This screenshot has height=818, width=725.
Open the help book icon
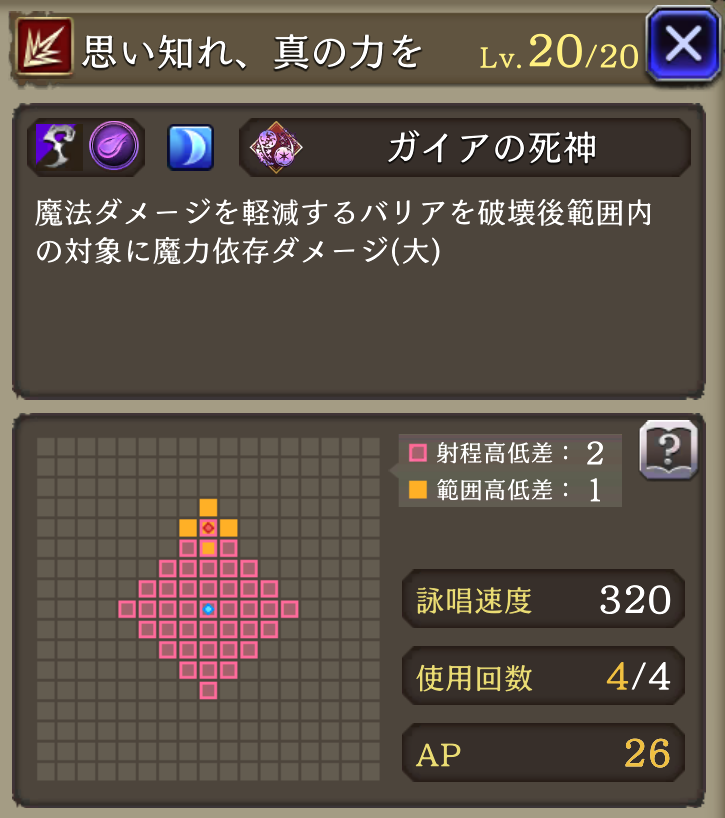click(x=669, y=449)
